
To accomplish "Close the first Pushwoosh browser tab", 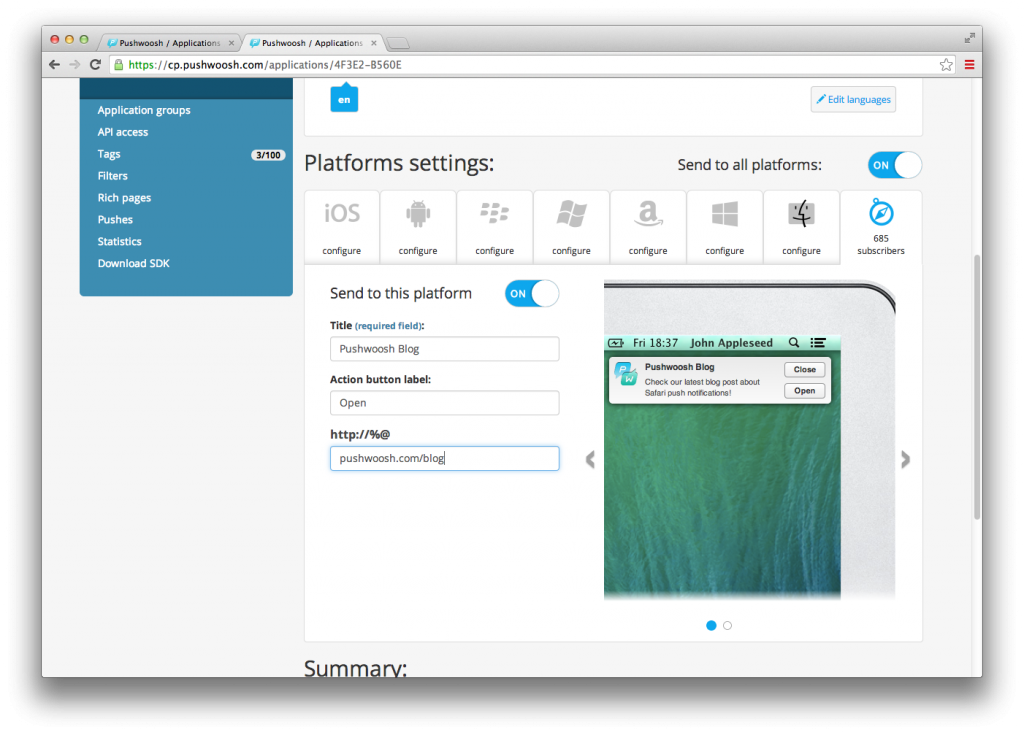I will (x=231, y=43).
